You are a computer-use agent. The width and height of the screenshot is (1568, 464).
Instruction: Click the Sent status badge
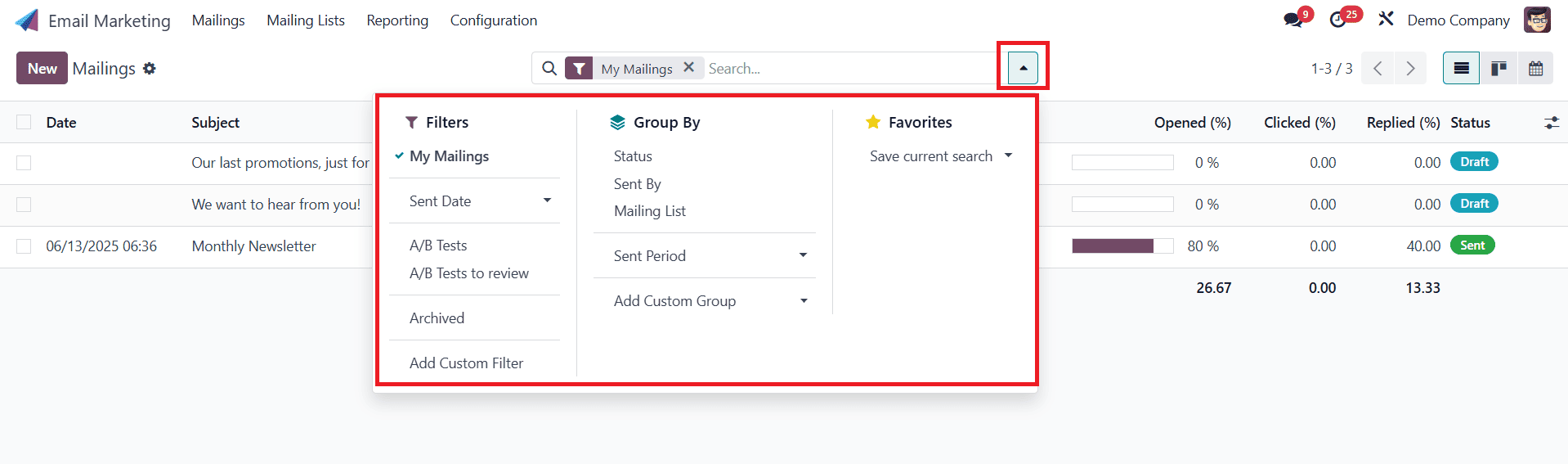(x=1472, y=245)
